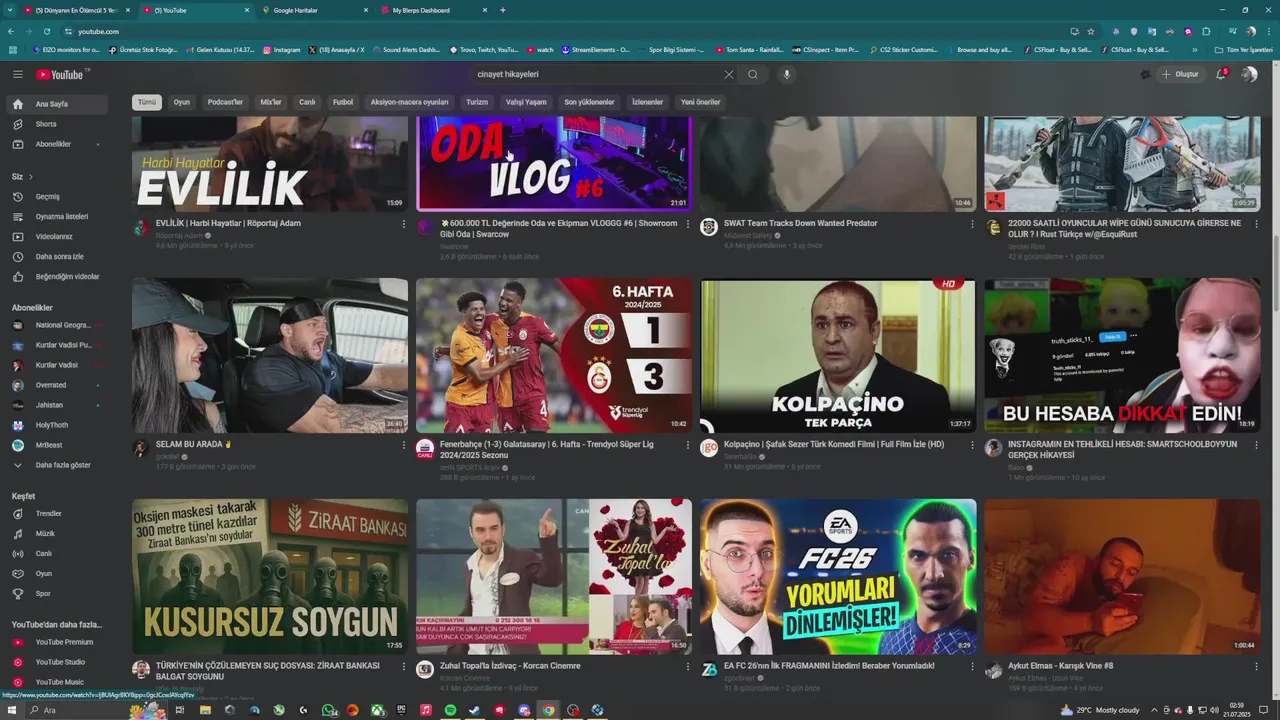Open the Canlı explore page in sidebar

pyautogui.click(x=58, y=553)
